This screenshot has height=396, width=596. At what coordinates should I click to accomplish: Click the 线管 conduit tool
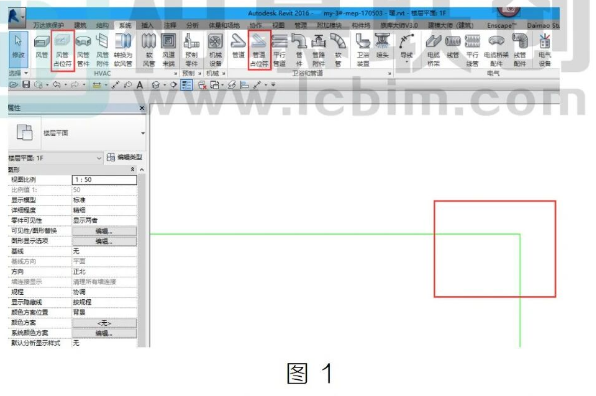453,46
